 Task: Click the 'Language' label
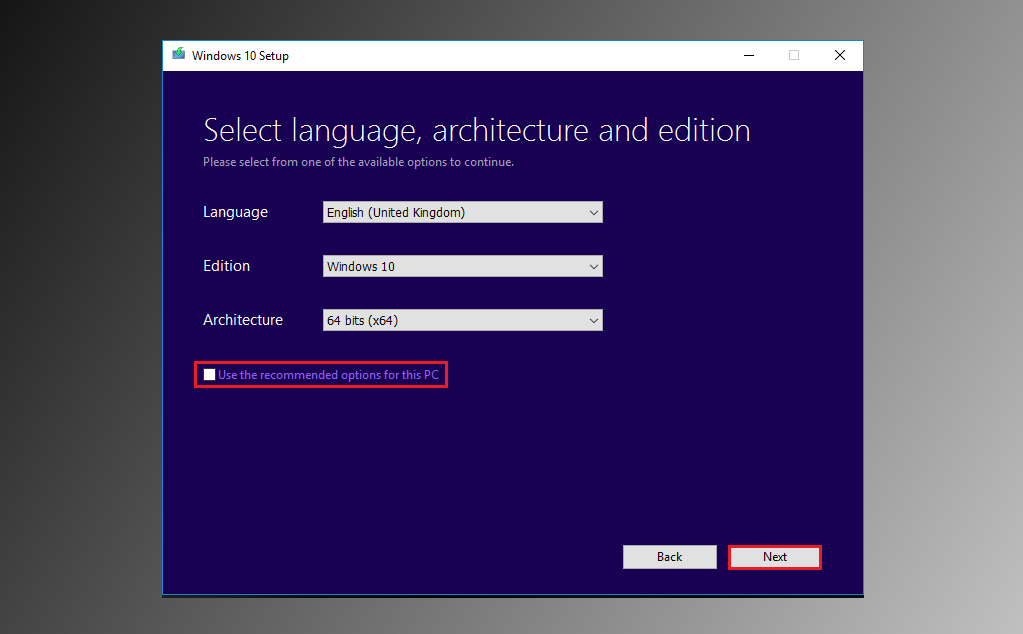coord(236,213)
